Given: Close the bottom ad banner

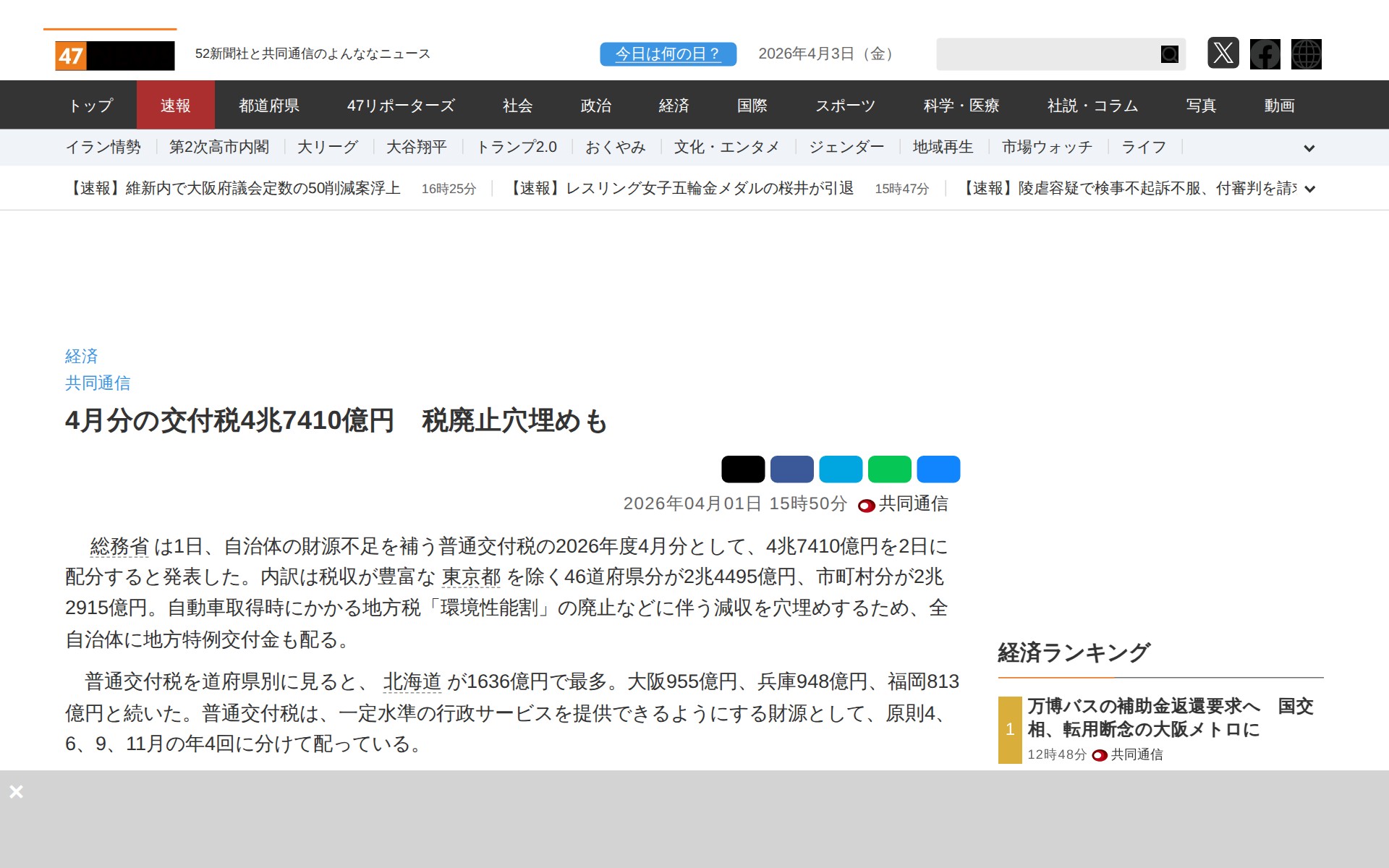Looking at the screenshot, I should [16, 791].
